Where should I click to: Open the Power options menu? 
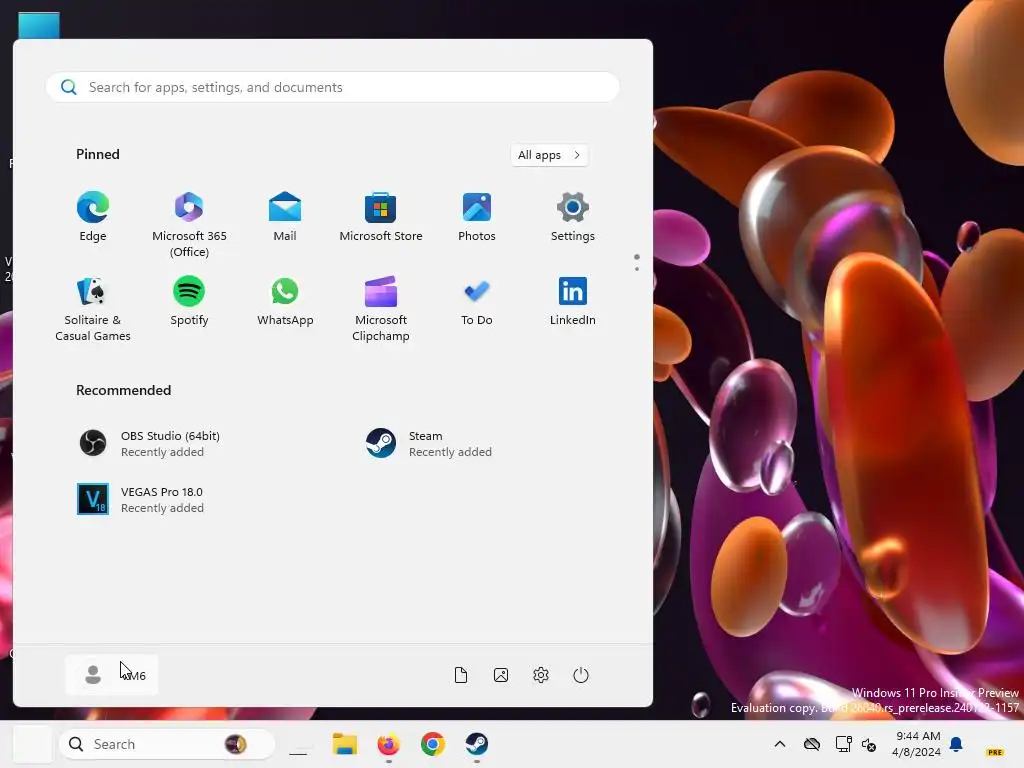(581, 675)
